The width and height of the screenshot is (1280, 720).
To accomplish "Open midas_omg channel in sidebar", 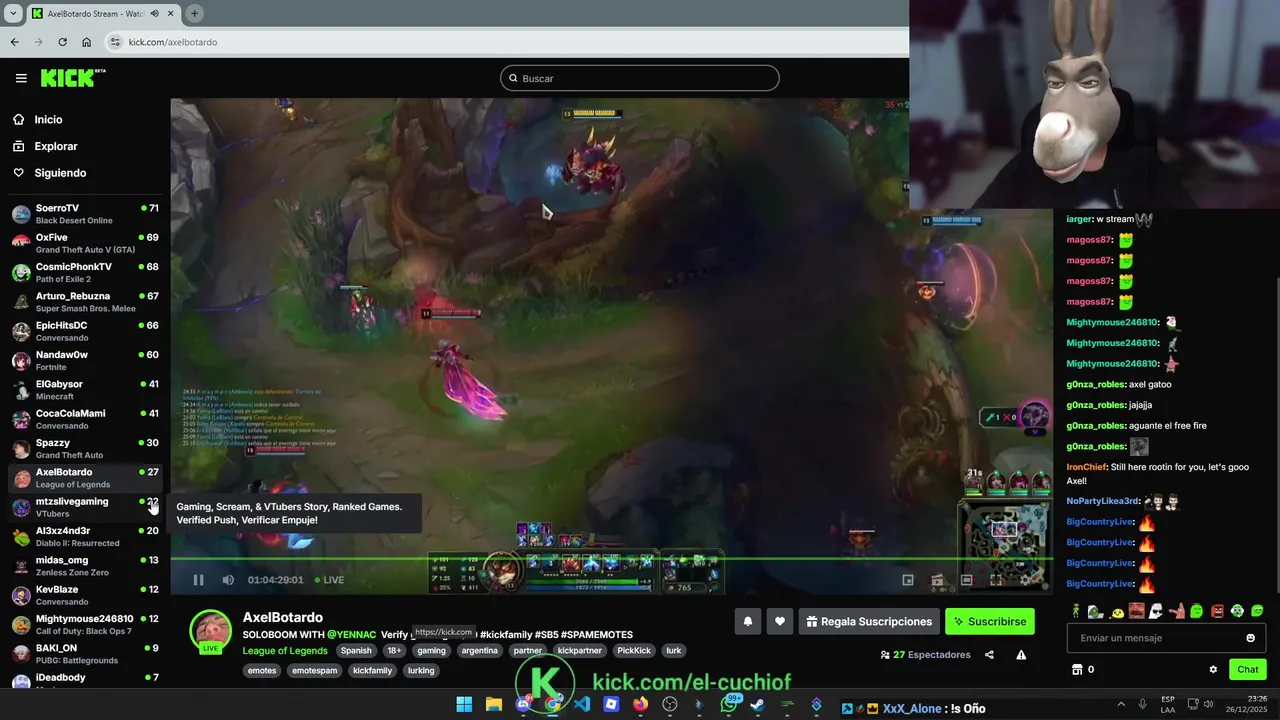I will 85,566.
